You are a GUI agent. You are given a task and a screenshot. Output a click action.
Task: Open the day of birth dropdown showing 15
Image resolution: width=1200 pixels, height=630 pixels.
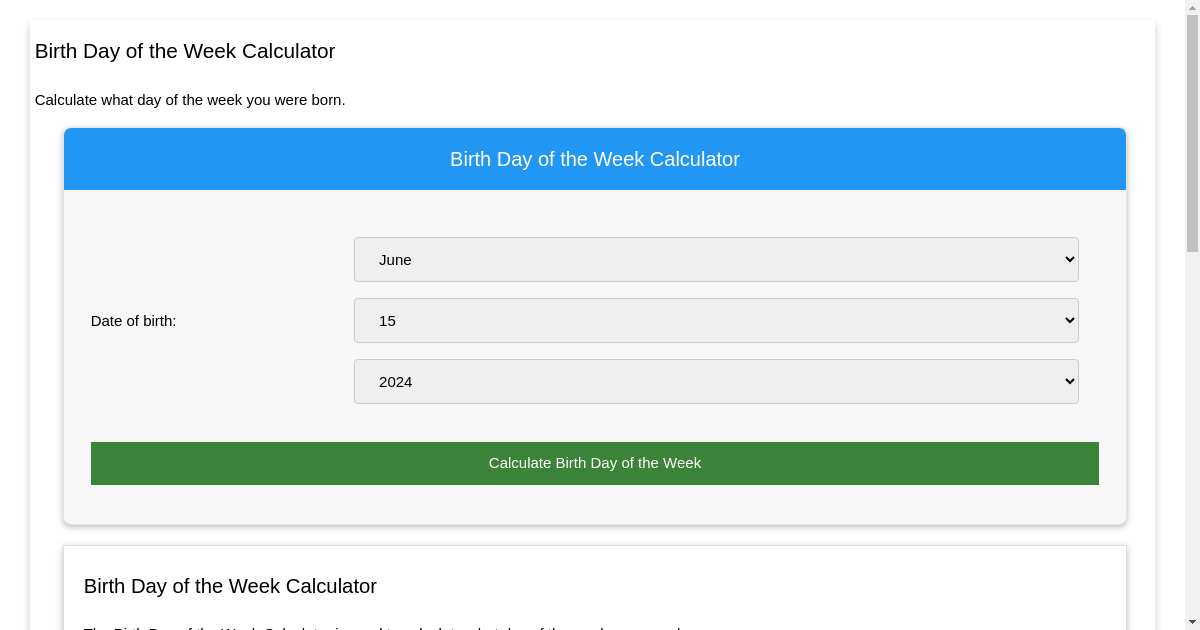coord(716,320)
